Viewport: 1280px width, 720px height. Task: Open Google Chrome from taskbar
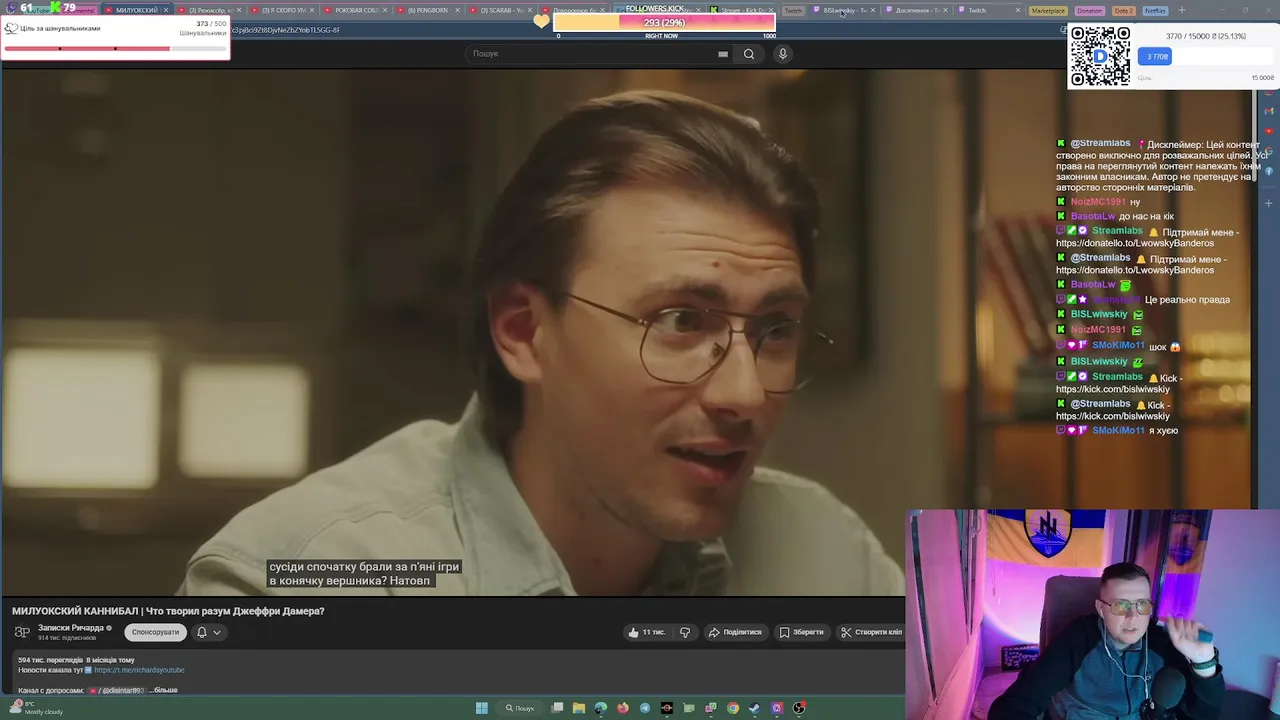point(733,708)
